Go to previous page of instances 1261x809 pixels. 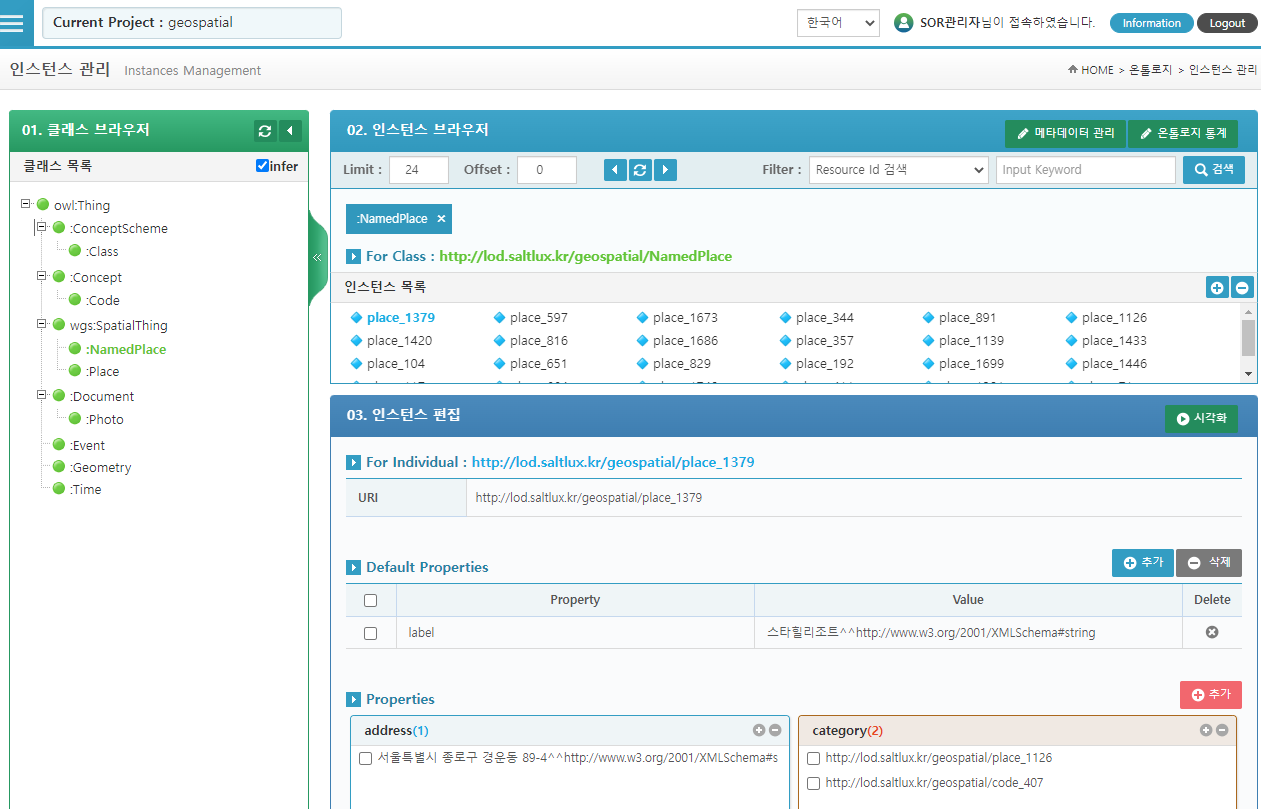(x=615, y=170)
